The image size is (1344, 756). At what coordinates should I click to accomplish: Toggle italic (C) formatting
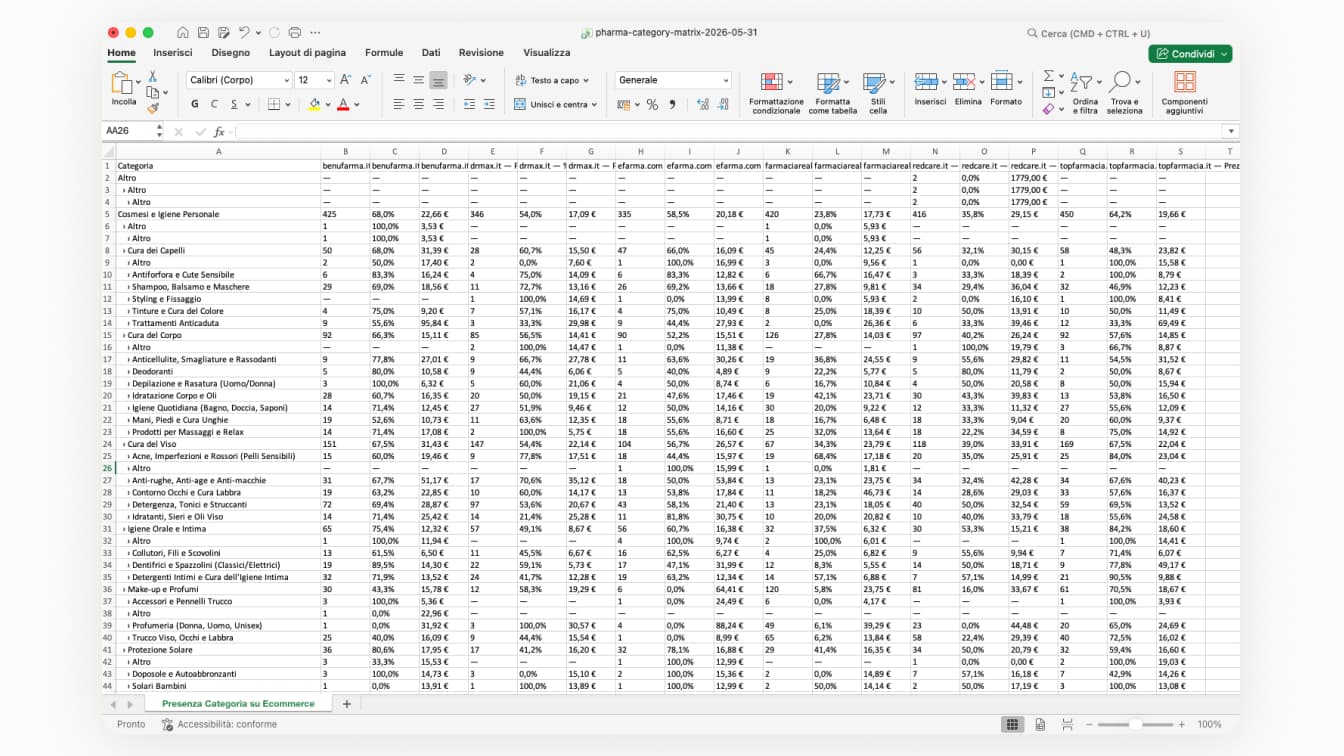pos(214,104)
